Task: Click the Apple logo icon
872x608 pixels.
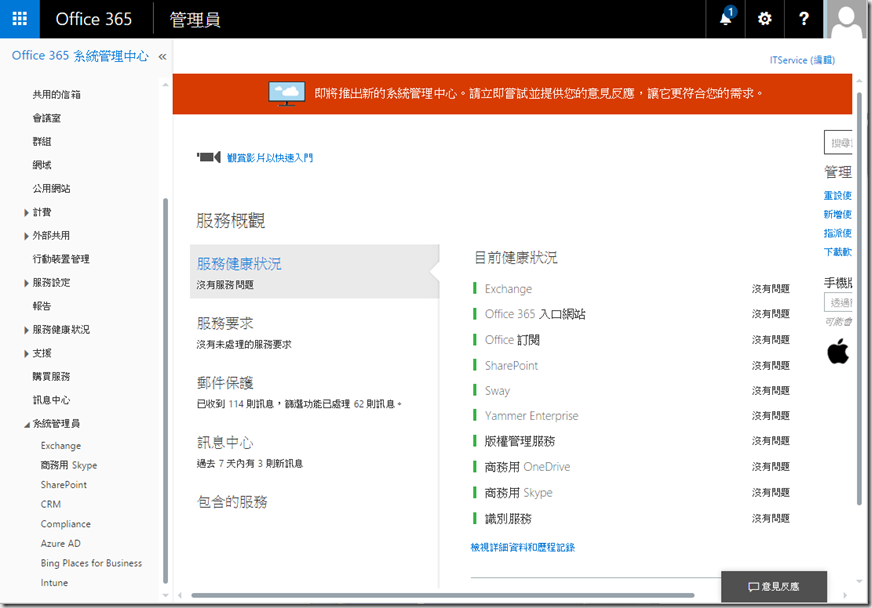Action: pyautogui.click(x=837, y=351)
